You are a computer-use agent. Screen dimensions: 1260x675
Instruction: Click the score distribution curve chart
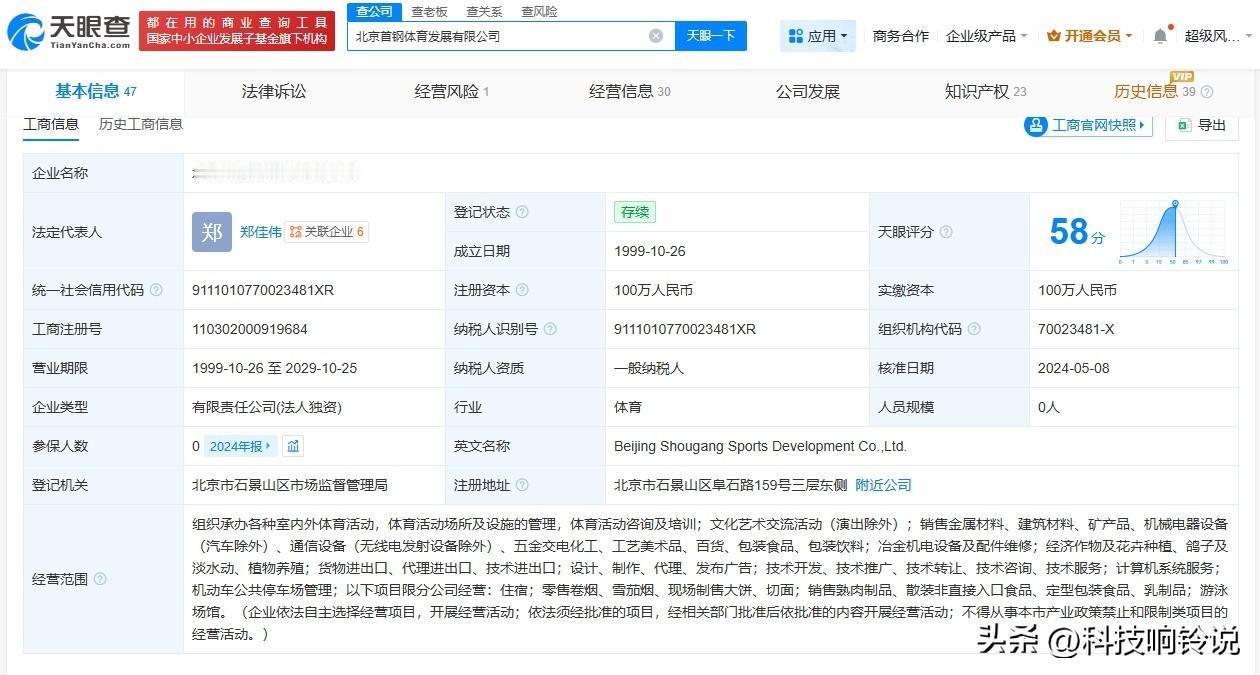pyautogui.click(x=1173, y=232)
